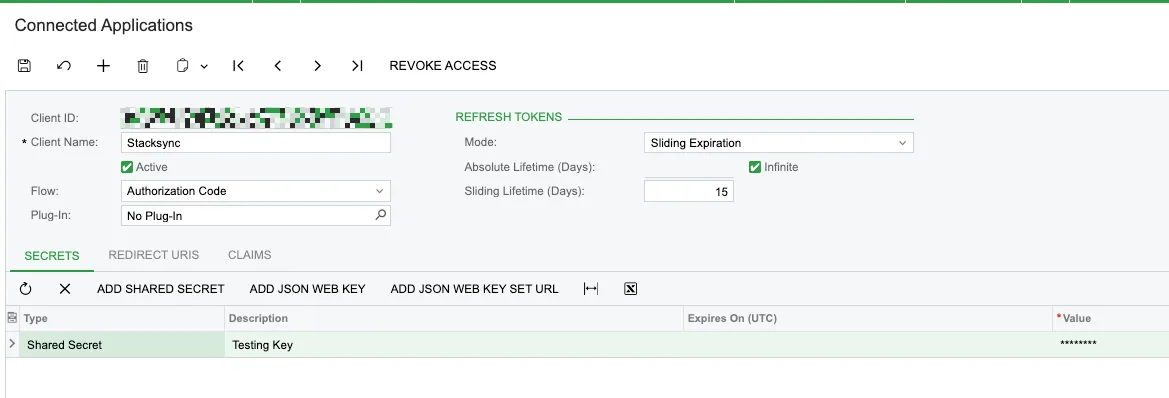Open the refresh token Mode dropdown
Screen dimensions: 1169x398
coord(778,142)
